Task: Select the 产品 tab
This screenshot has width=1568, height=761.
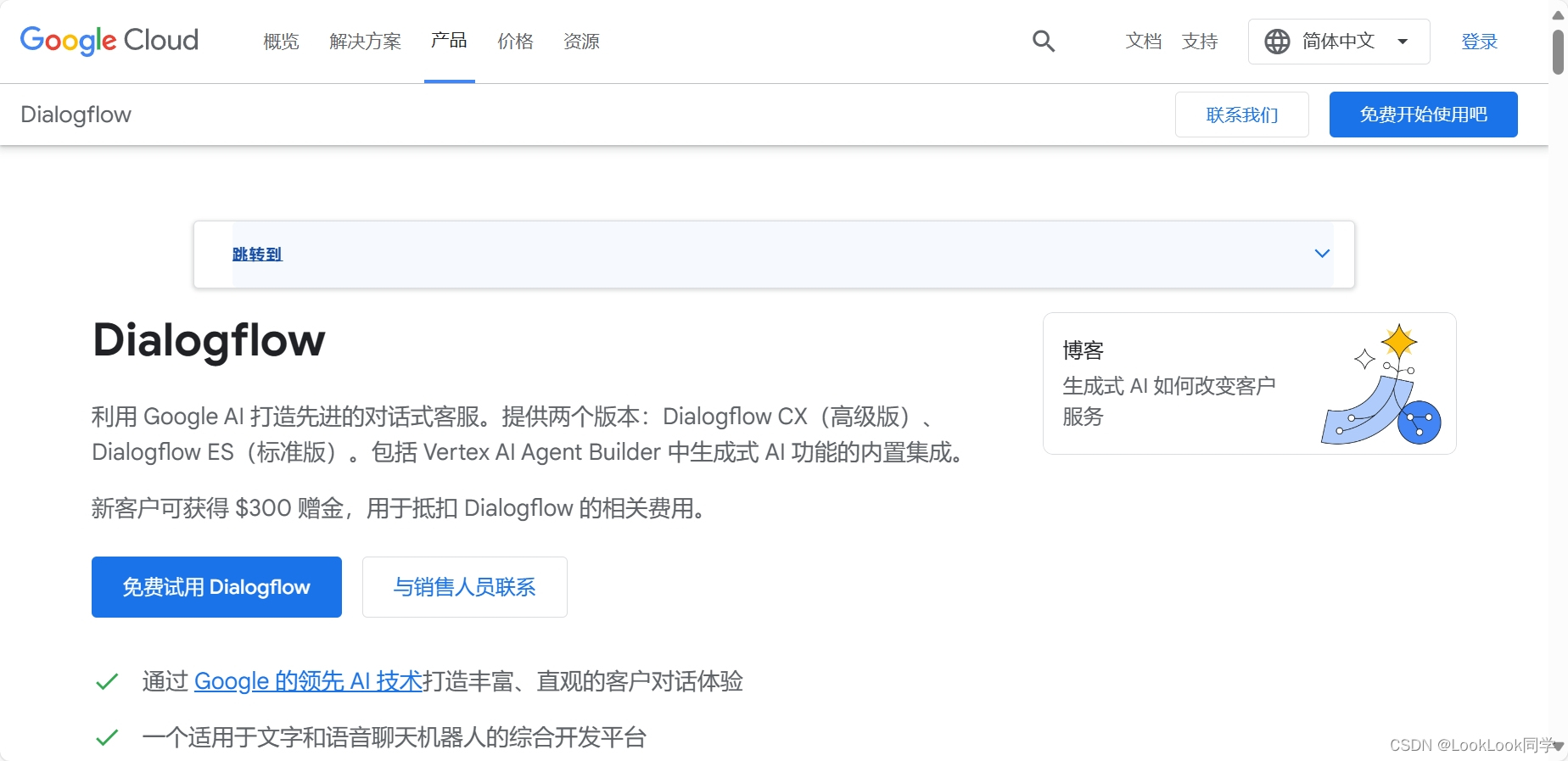Action: pos(449,40)
